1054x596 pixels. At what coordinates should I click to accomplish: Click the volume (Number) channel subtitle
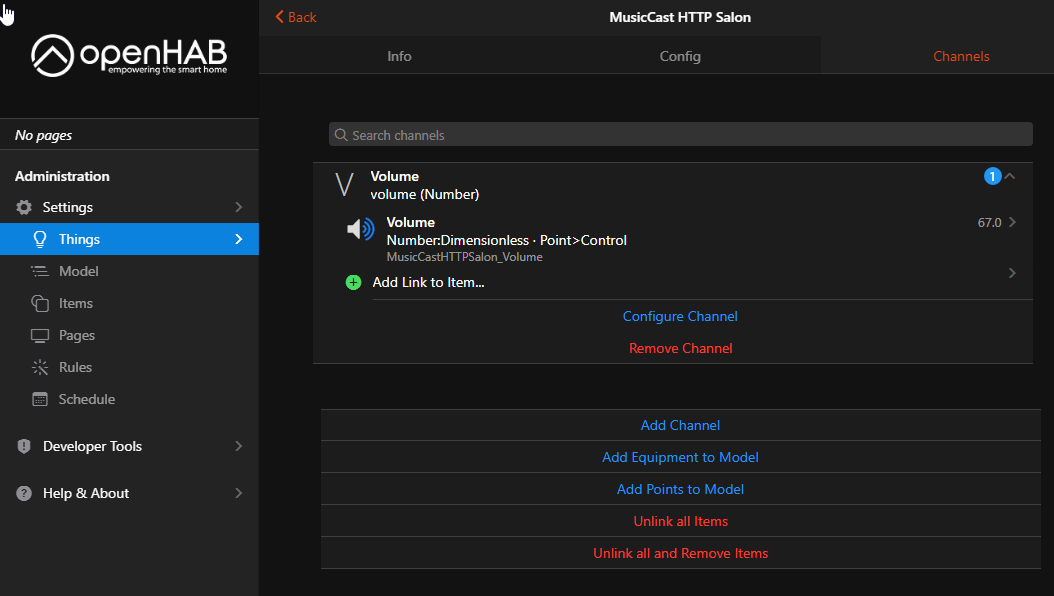425,194
